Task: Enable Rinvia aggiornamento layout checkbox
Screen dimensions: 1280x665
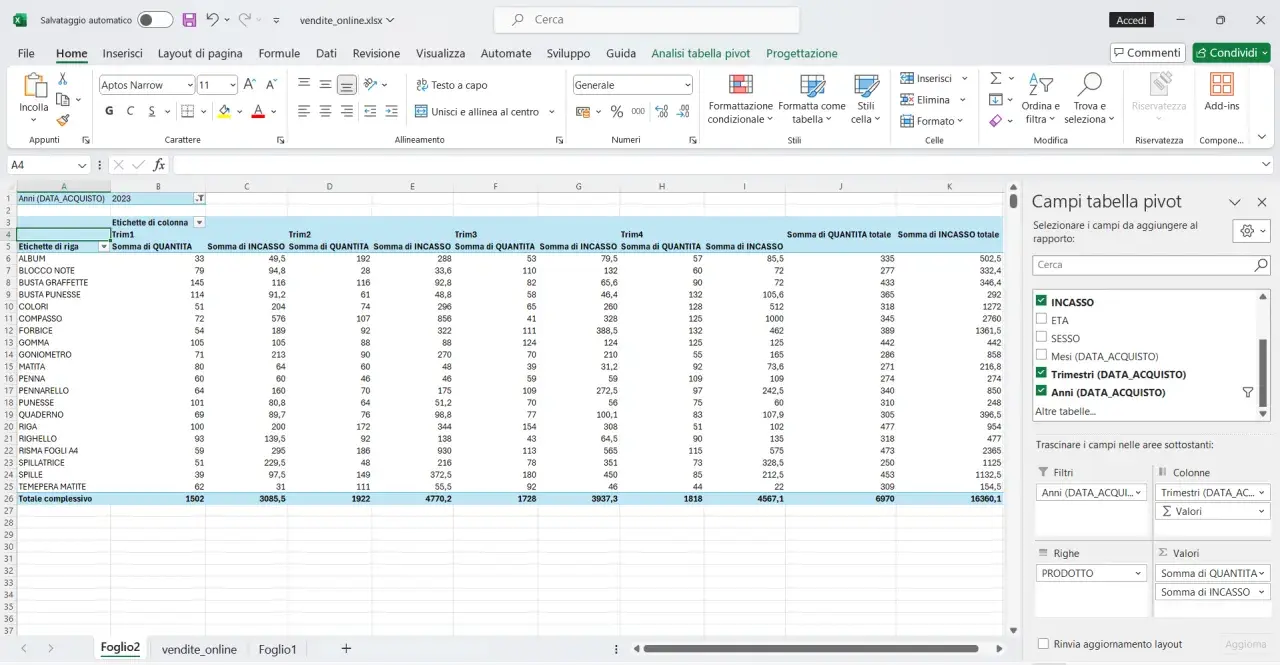Action: coord(1044,644)
